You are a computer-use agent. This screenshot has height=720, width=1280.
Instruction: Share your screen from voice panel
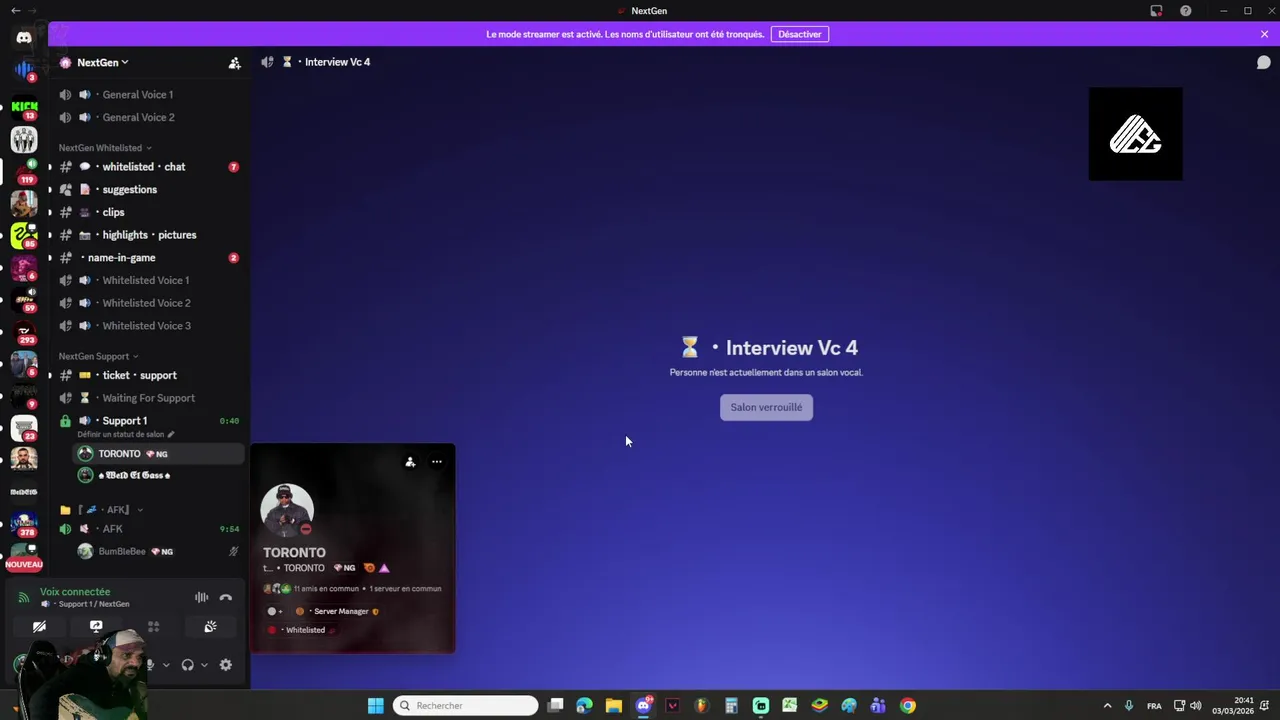point(96,627)
